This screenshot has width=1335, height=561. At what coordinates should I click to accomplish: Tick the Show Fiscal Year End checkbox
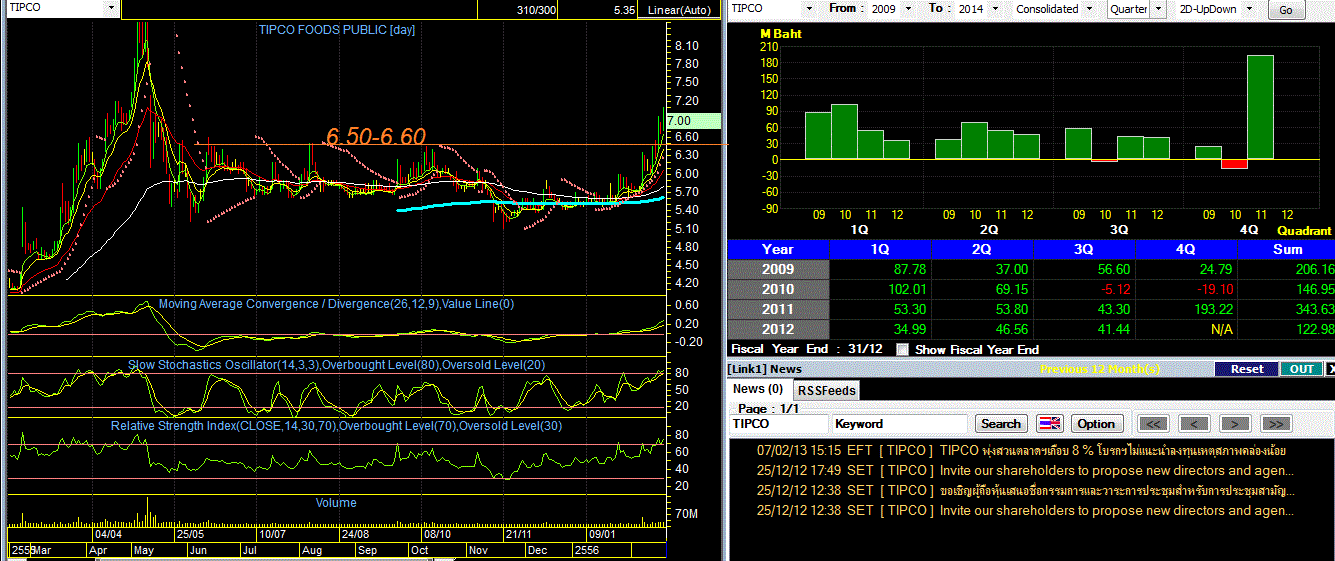point(903,349)
